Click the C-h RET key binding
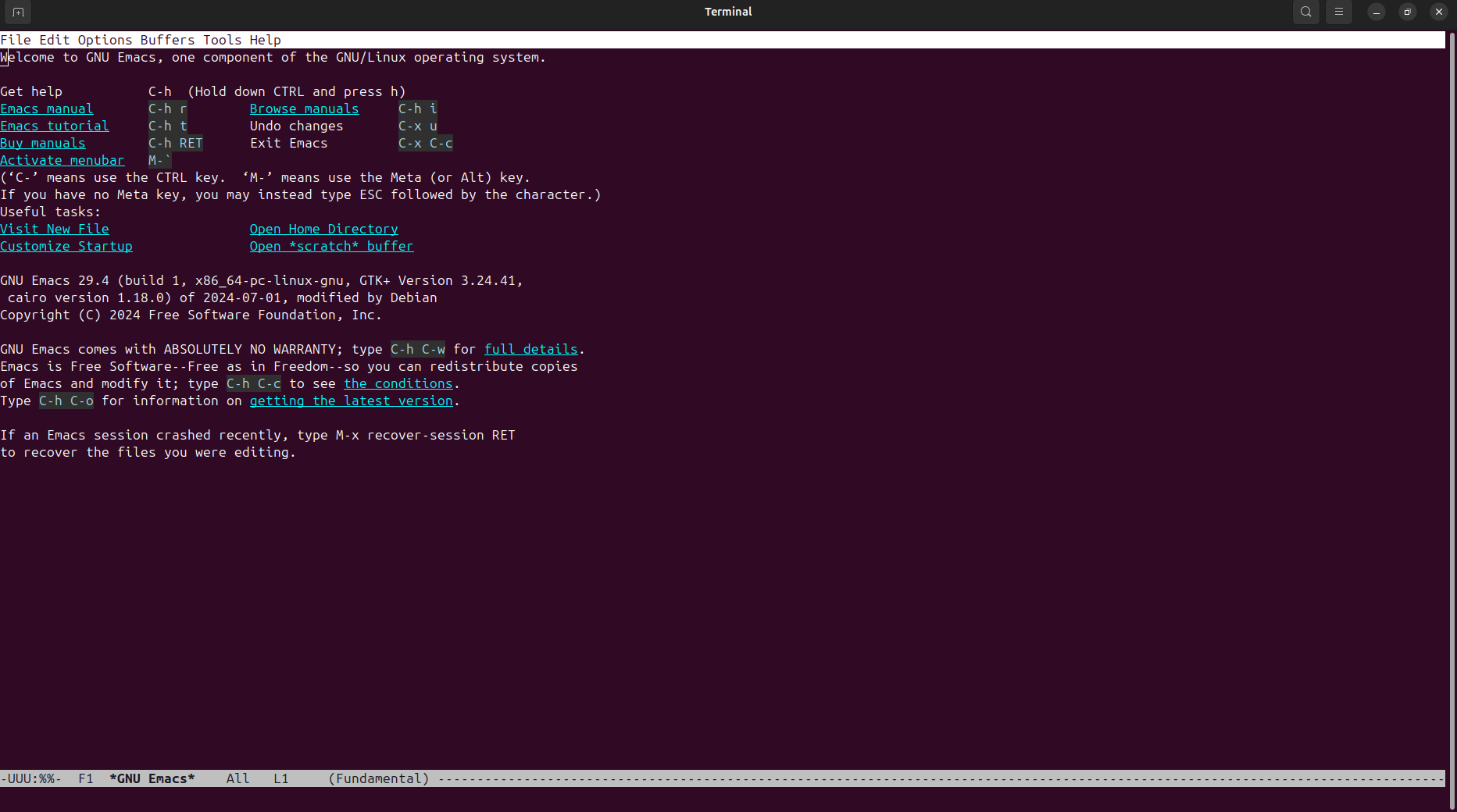 click(176, 143)
